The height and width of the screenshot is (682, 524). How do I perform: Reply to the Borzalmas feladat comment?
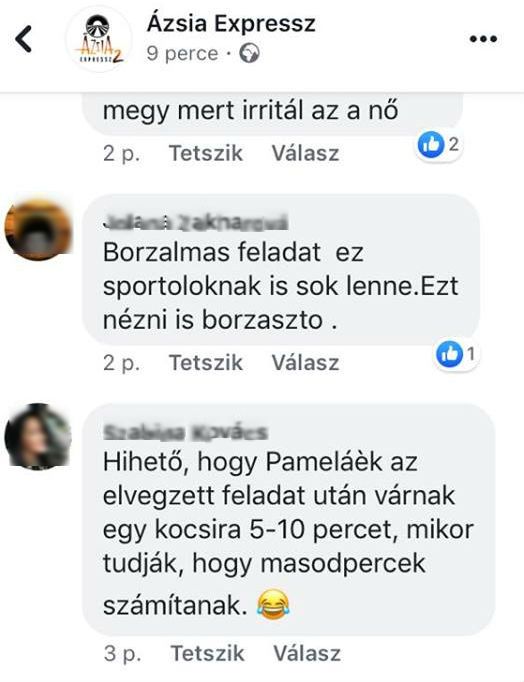[x=305, y=363]
